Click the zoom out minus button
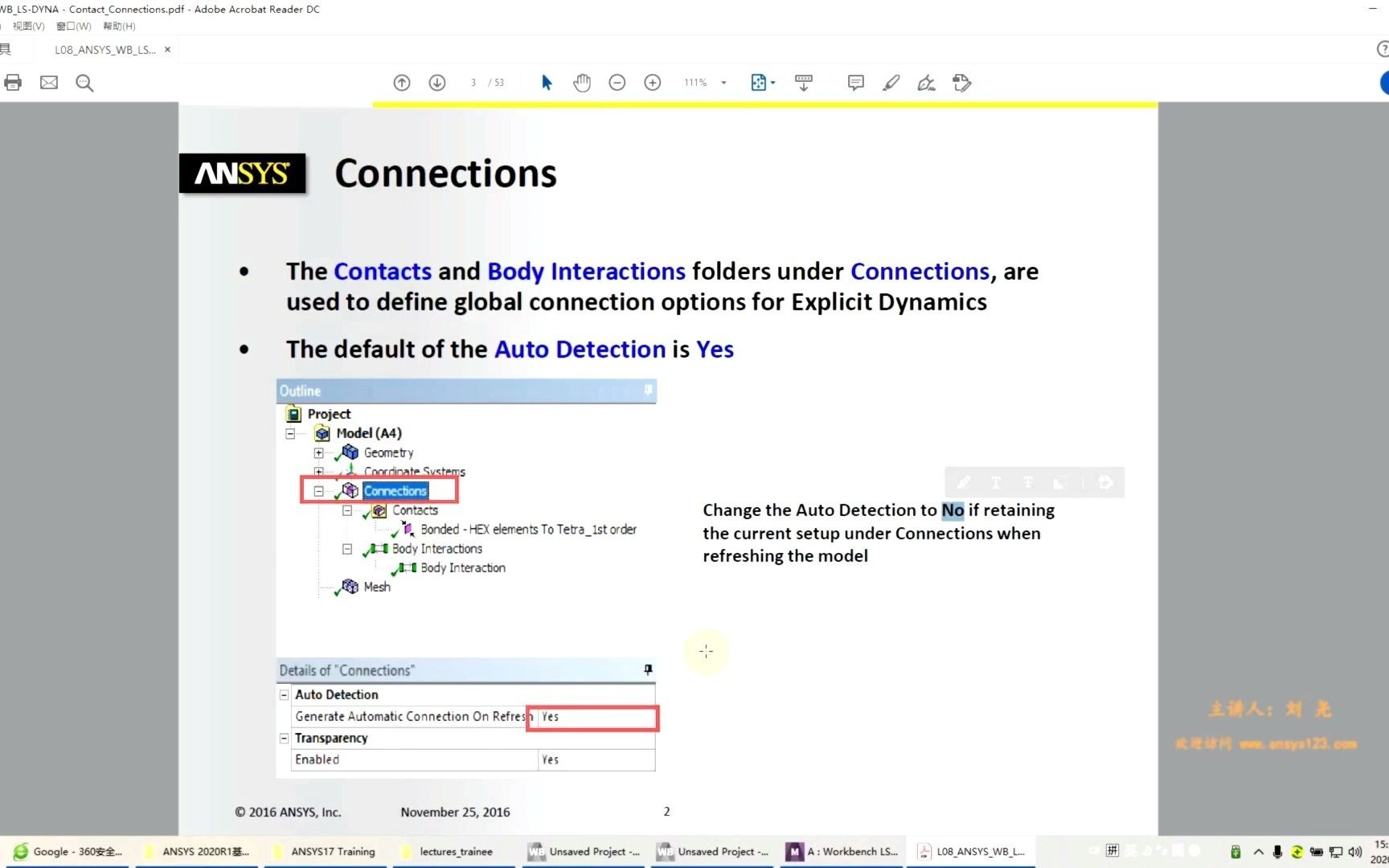This screenshot has height=868, width=1389. pos(617,83)
